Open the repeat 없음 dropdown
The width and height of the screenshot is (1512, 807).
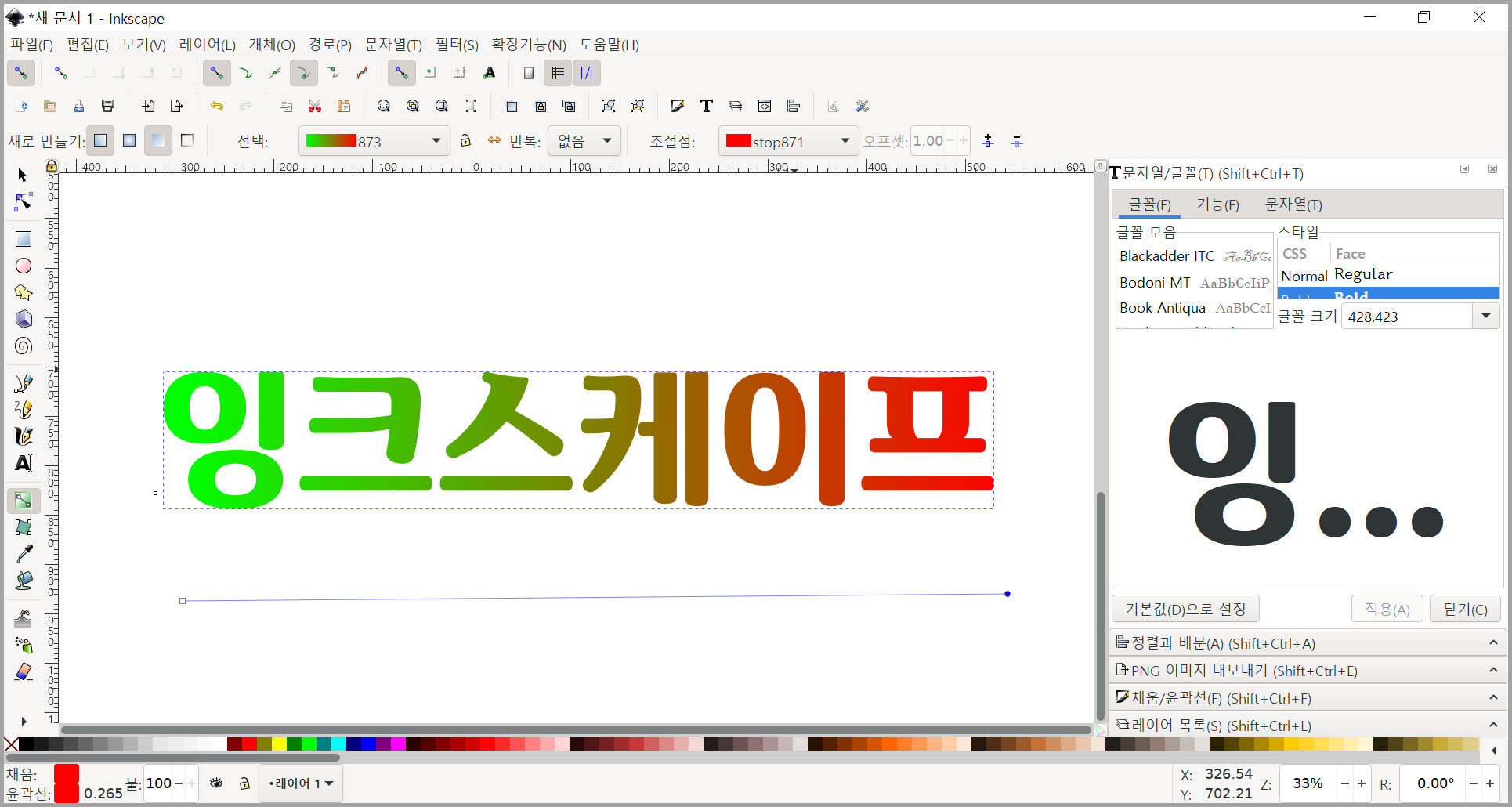coord(584,141)
